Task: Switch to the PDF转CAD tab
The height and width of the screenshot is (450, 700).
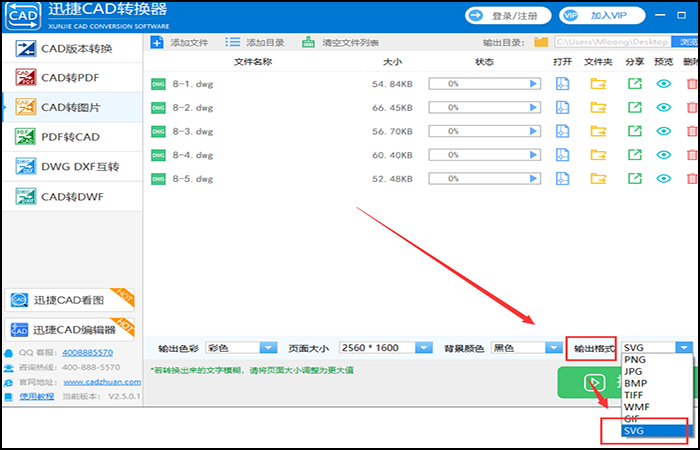Action: pyautogui.click(x=72, y=137)
